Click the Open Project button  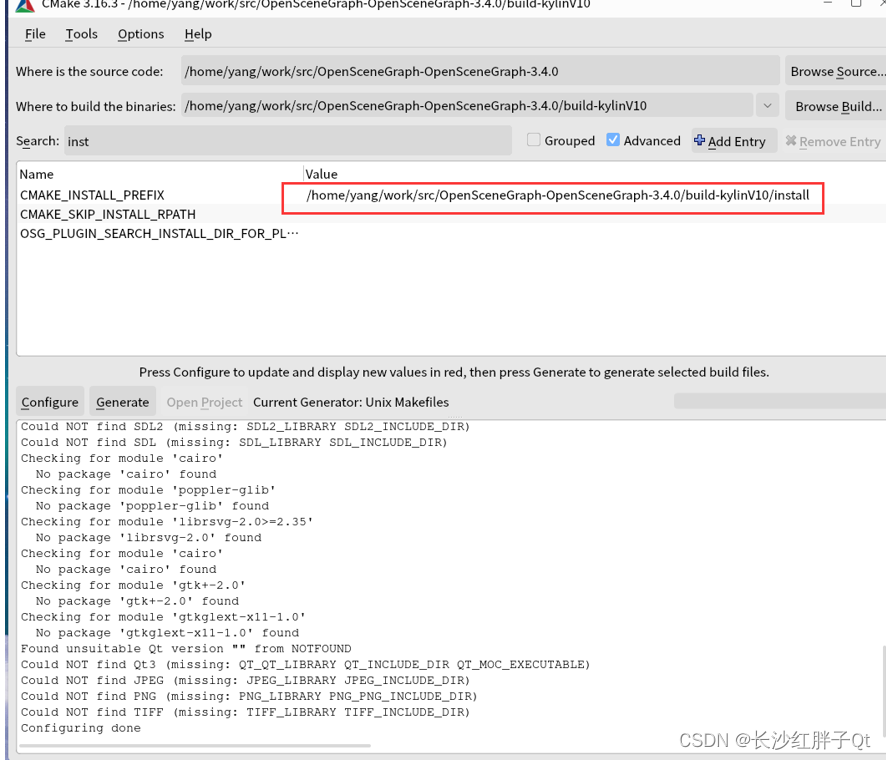click(x=204, y=402)
